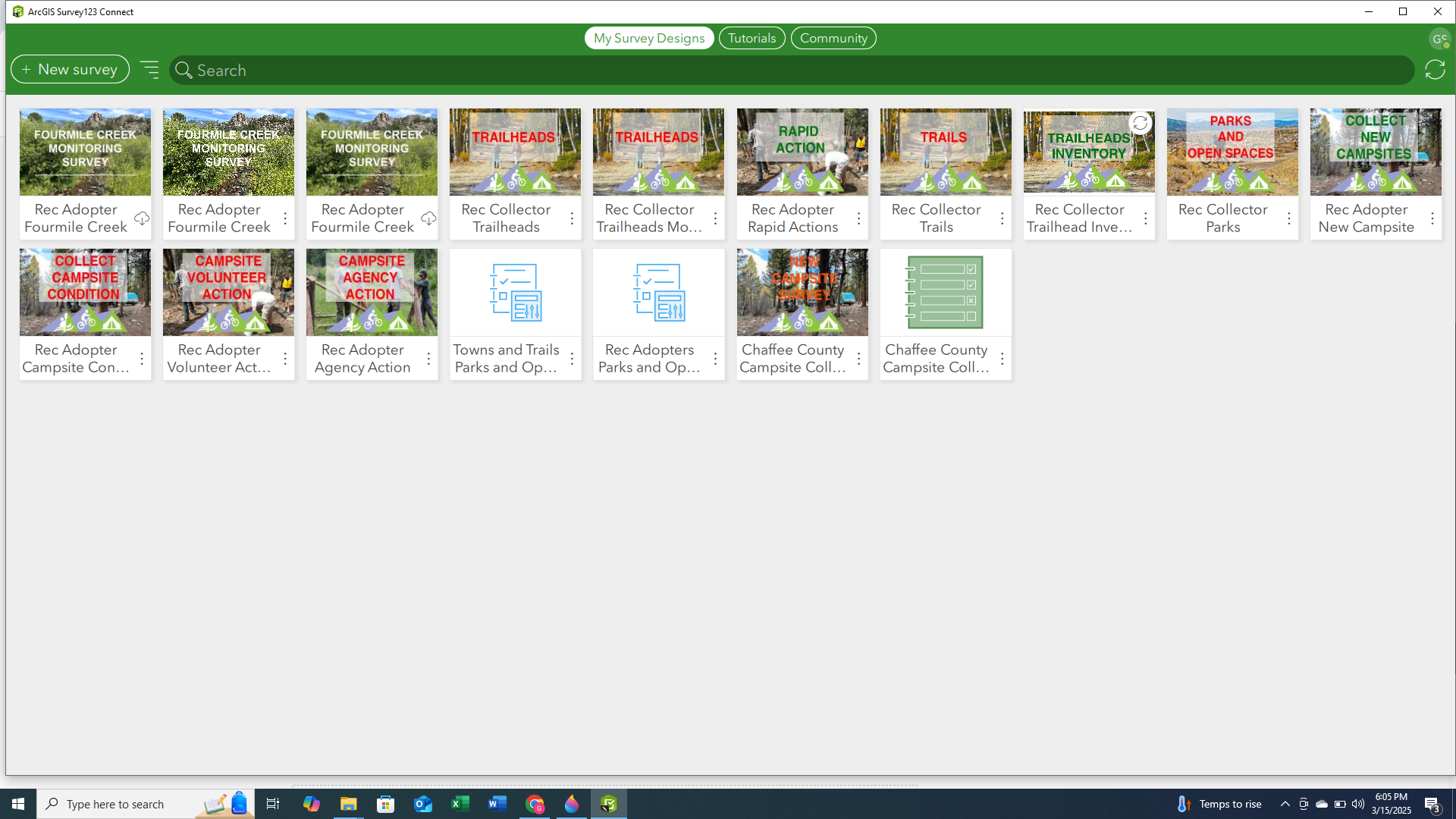Open File Explorer from taskbar
The height and width of the screenshot is (819, 1456).
click(x=348, y=804)
